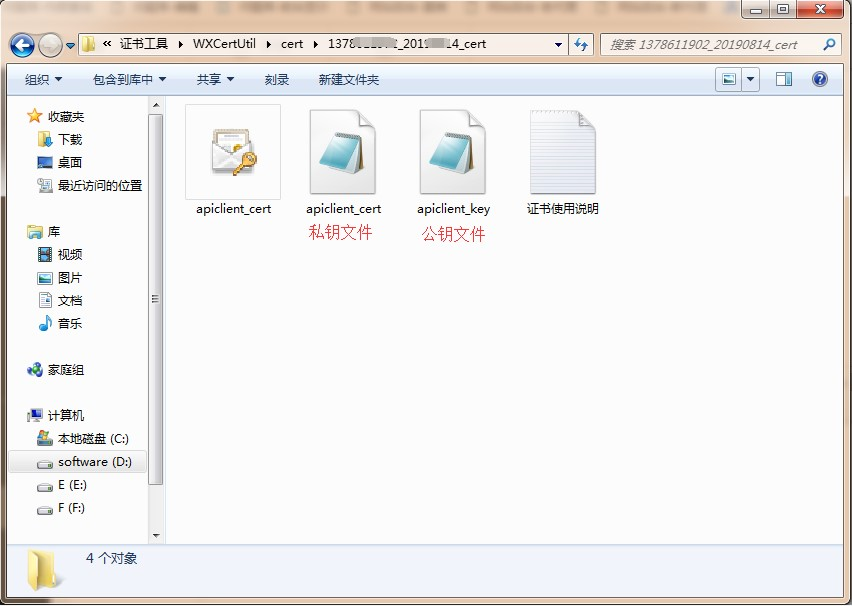The width and height of the screenshot is (852, 606).
Task: Type in the search box field
Action: click(710, 45)
